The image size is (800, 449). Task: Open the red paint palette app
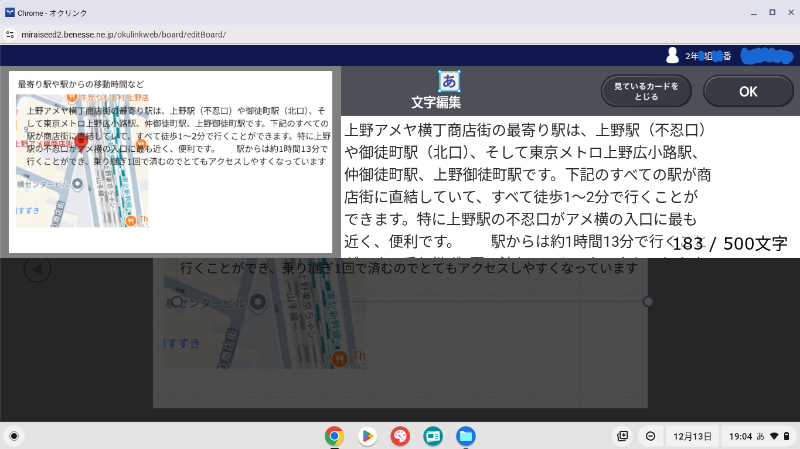click(400, 436)
